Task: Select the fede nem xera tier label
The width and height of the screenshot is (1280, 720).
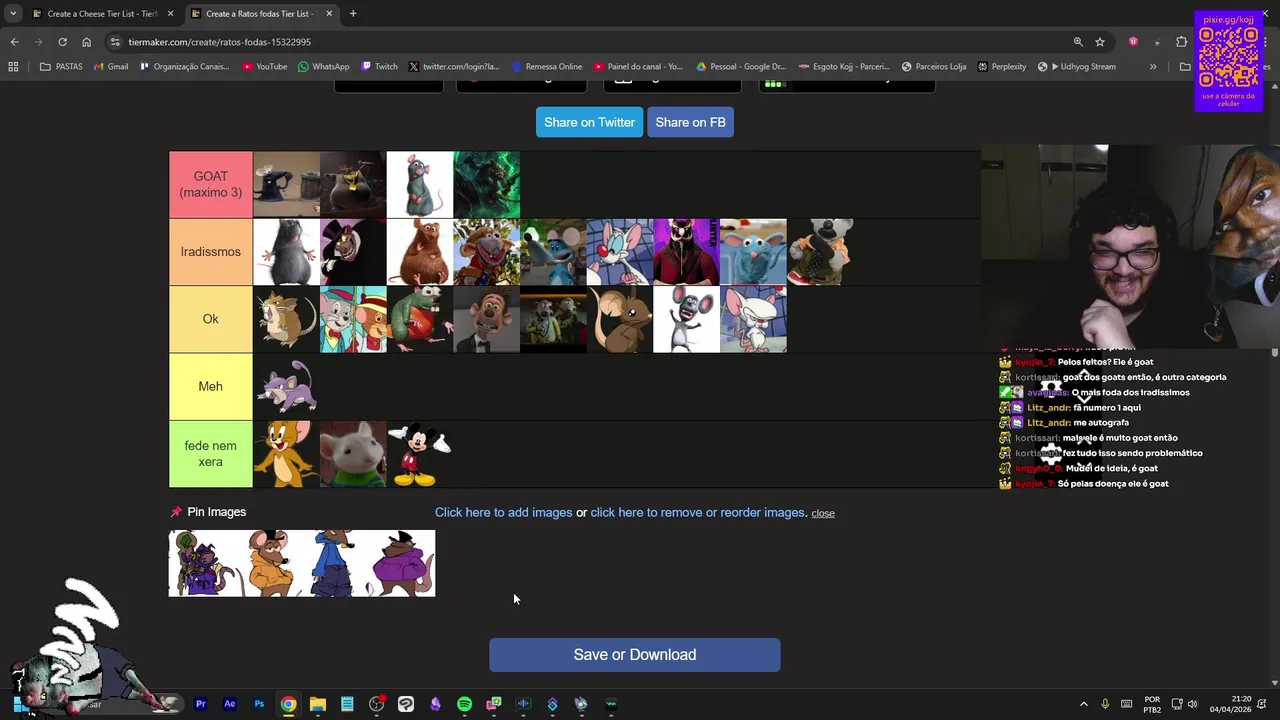Action: (210, 454)
